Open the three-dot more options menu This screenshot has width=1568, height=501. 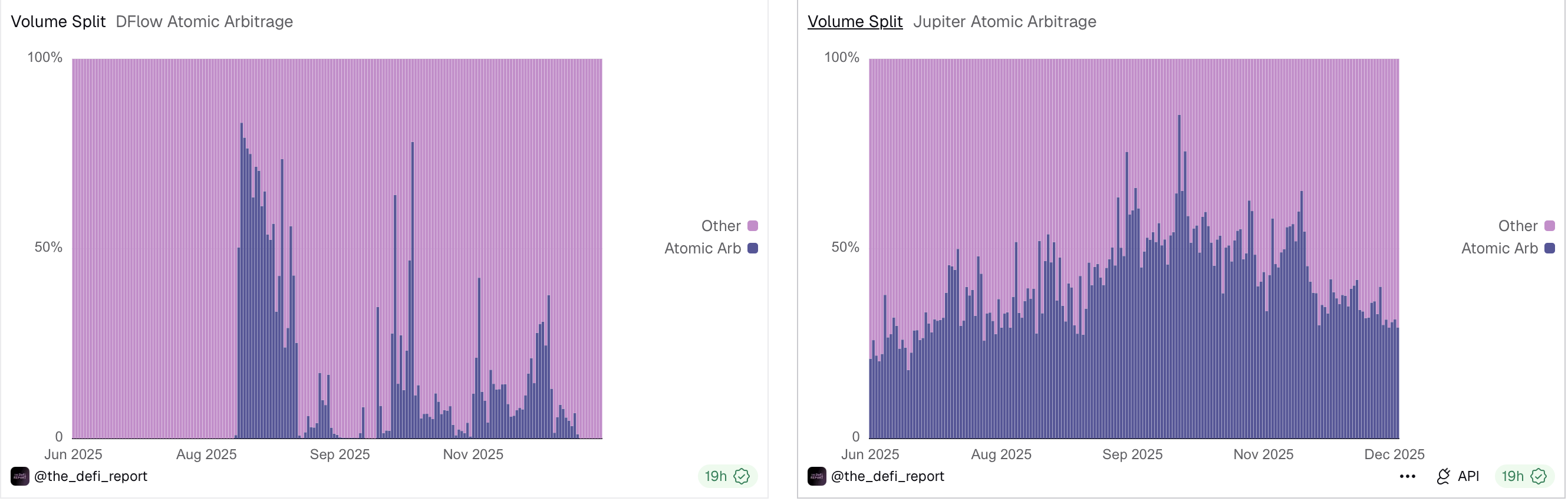pos(1407,477)
